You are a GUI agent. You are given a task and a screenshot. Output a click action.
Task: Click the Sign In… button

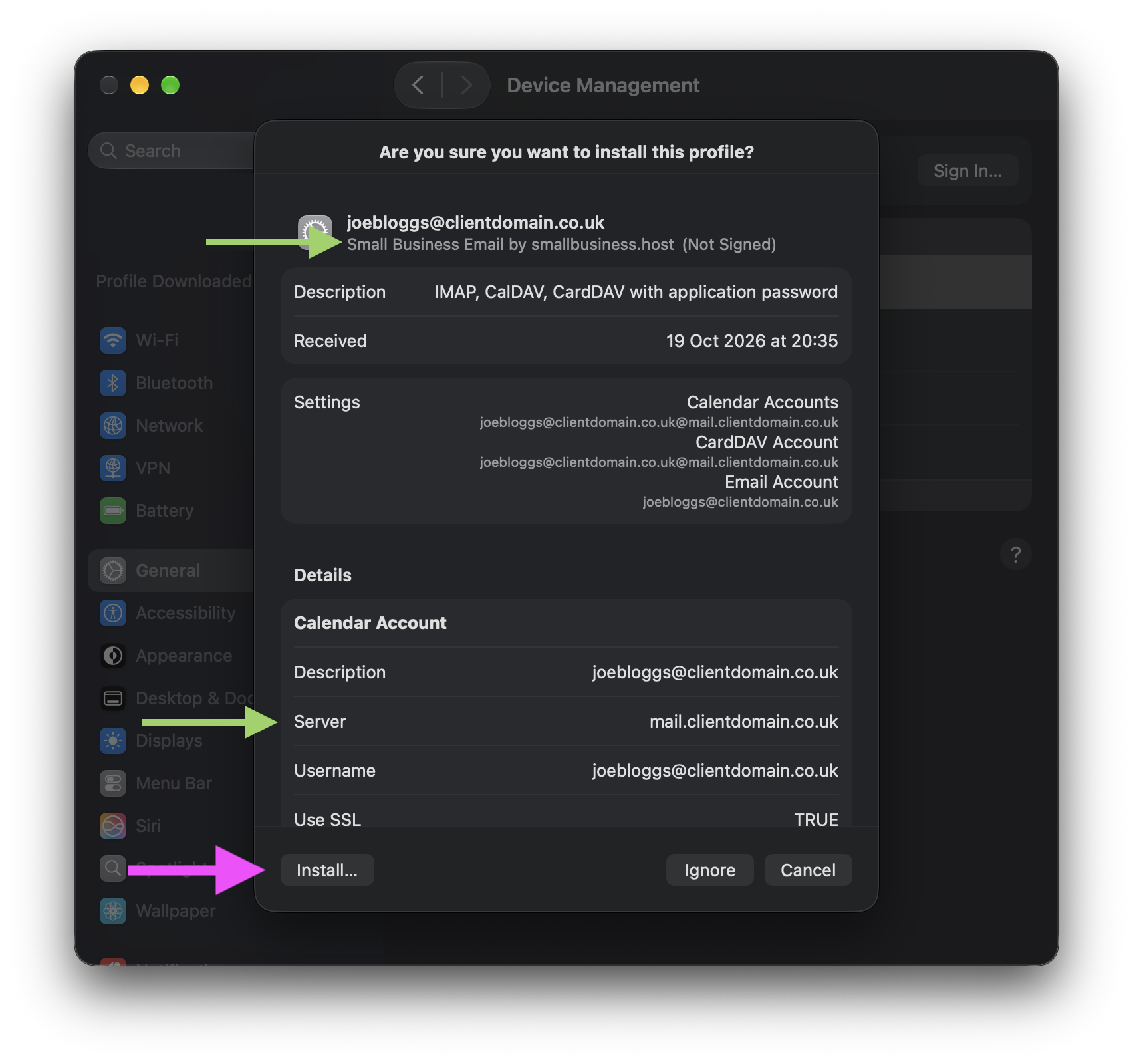967,171
